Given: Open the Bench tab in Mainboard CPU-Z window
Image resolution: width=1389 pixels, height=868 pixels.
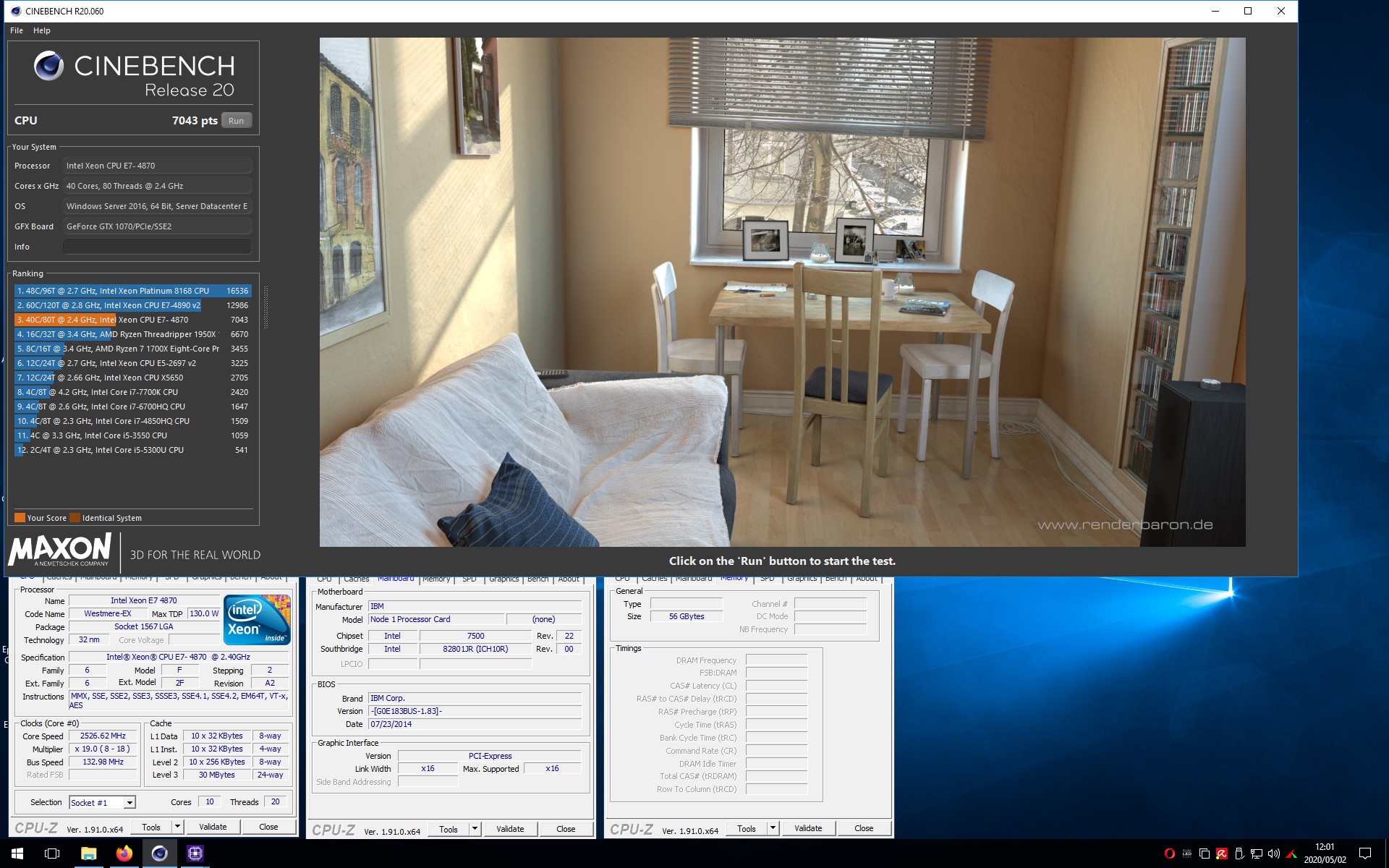Looking at the screenshot, I should tap(538, 579).
